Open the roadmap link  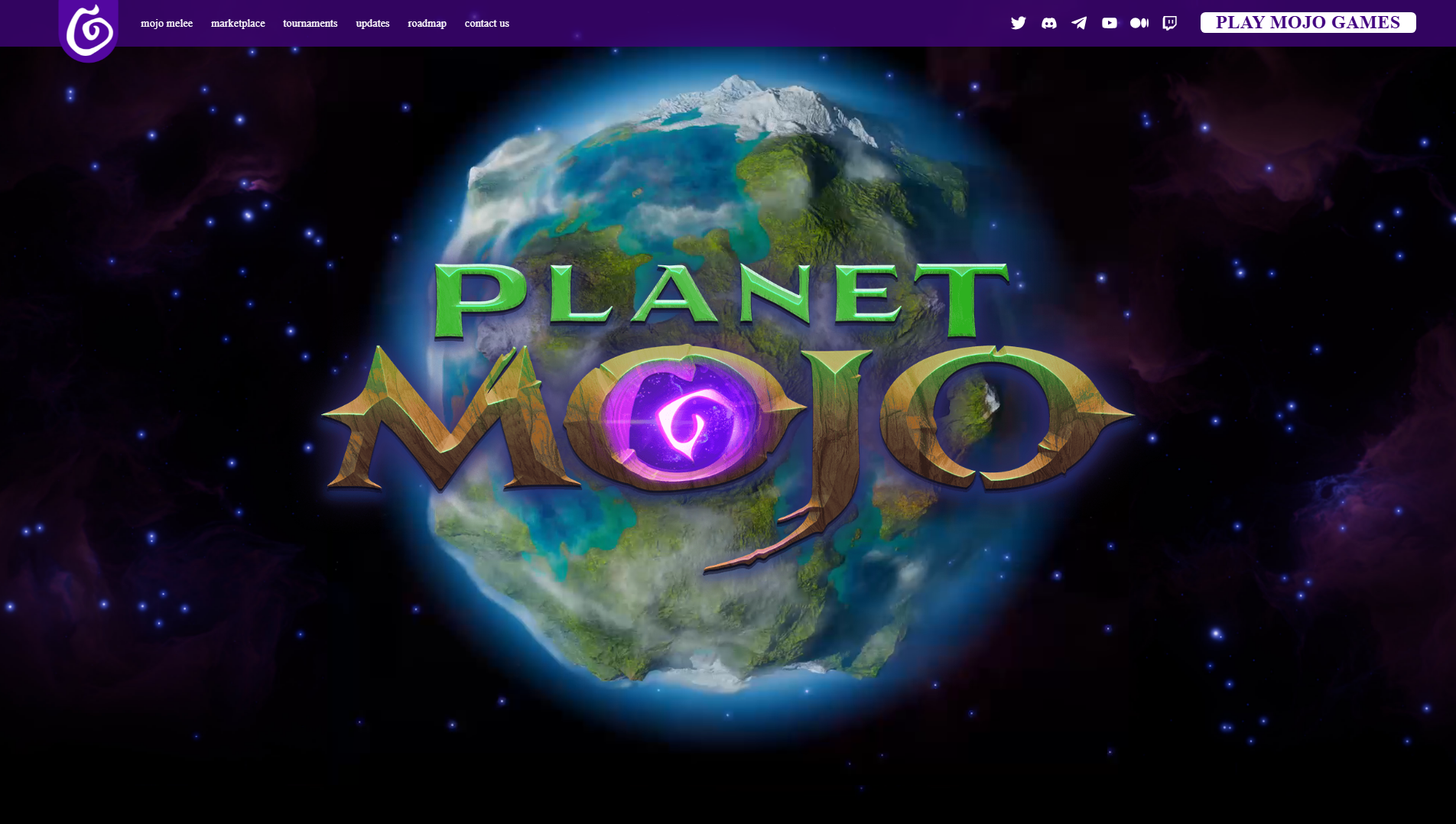point(427,24)
